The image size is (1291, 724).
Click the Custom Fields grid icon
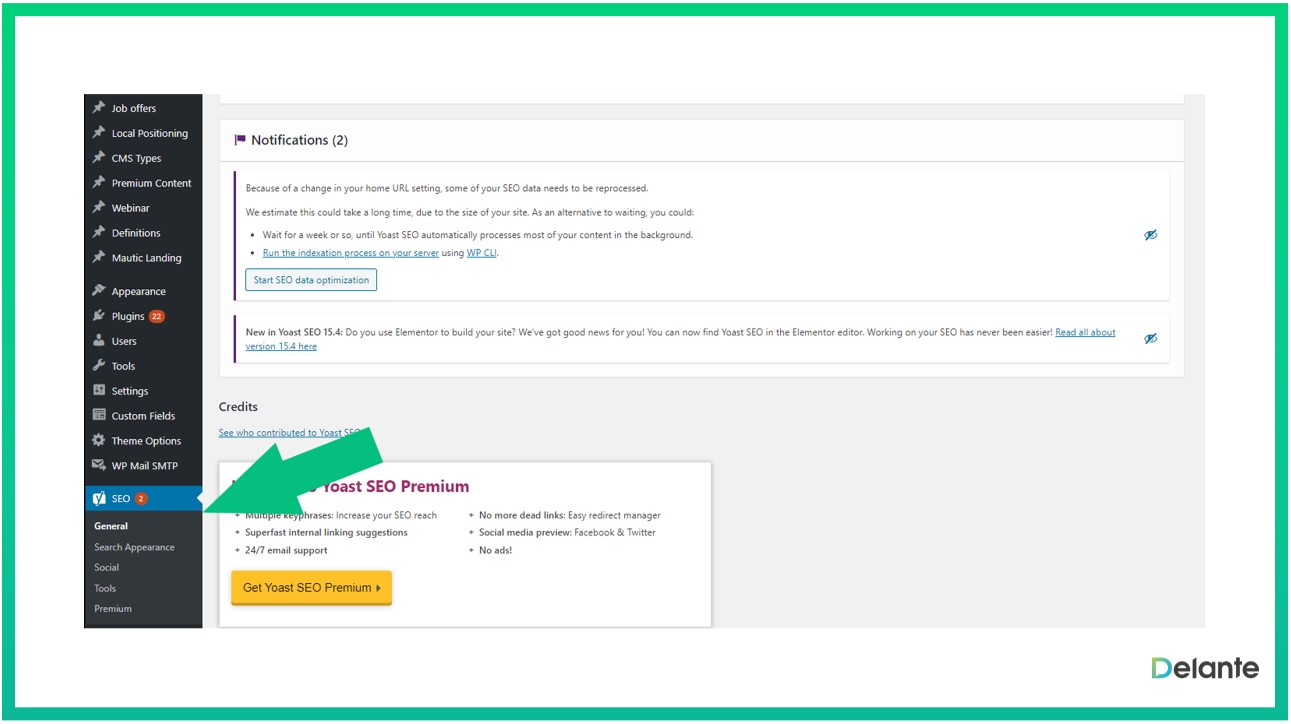[x=99, y=416]
